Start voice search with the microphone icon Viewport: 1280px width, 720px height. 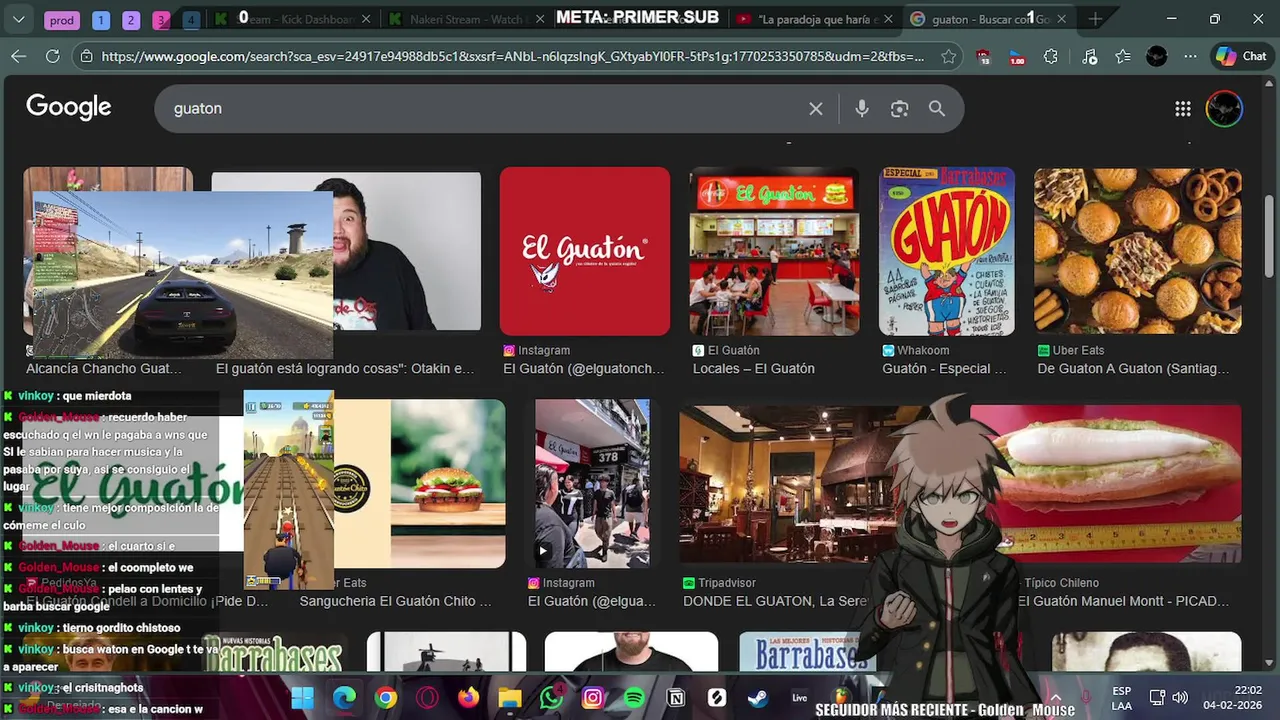[861, 108]
